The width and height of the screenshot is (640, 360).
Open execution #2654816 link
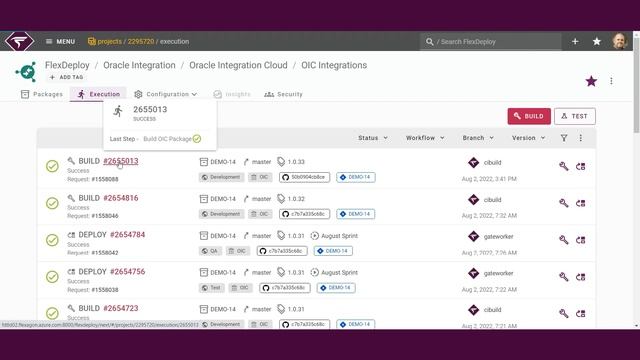point(121,198)
